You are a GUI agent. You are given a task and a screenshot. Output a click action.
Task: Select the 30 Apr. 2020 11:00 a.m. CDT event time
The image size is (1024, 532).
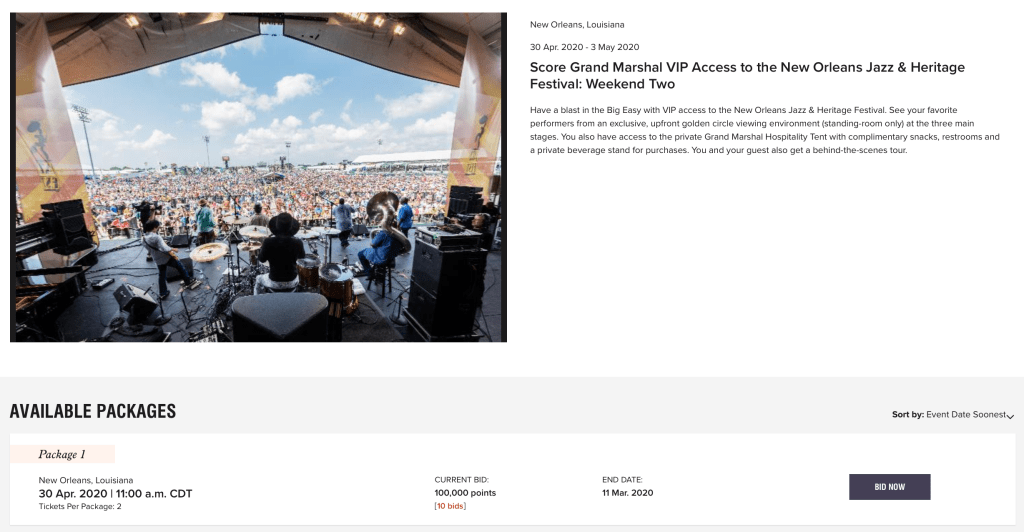click(x=116, y=493)
